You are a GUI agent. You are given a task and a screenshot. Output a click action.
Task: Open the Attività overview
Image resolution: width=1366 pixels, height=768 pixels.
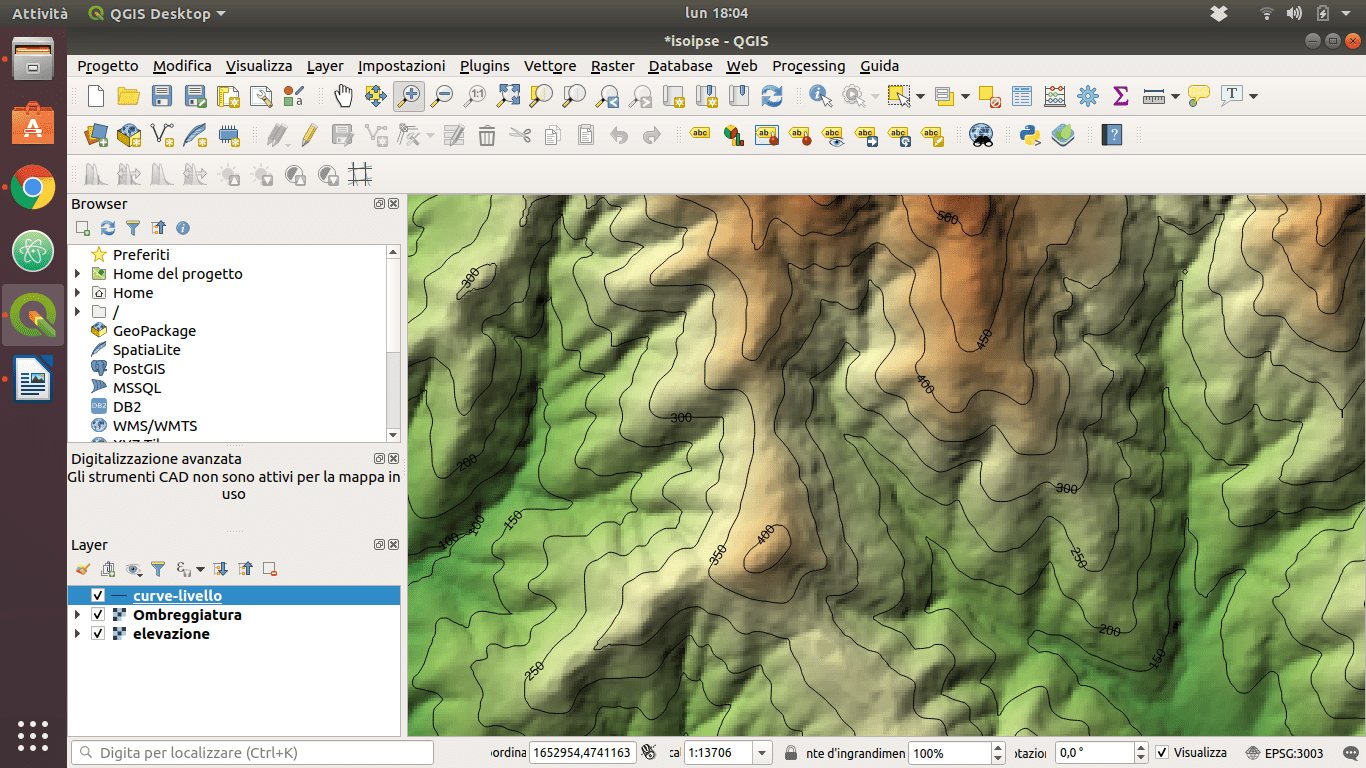pos(40,13)
